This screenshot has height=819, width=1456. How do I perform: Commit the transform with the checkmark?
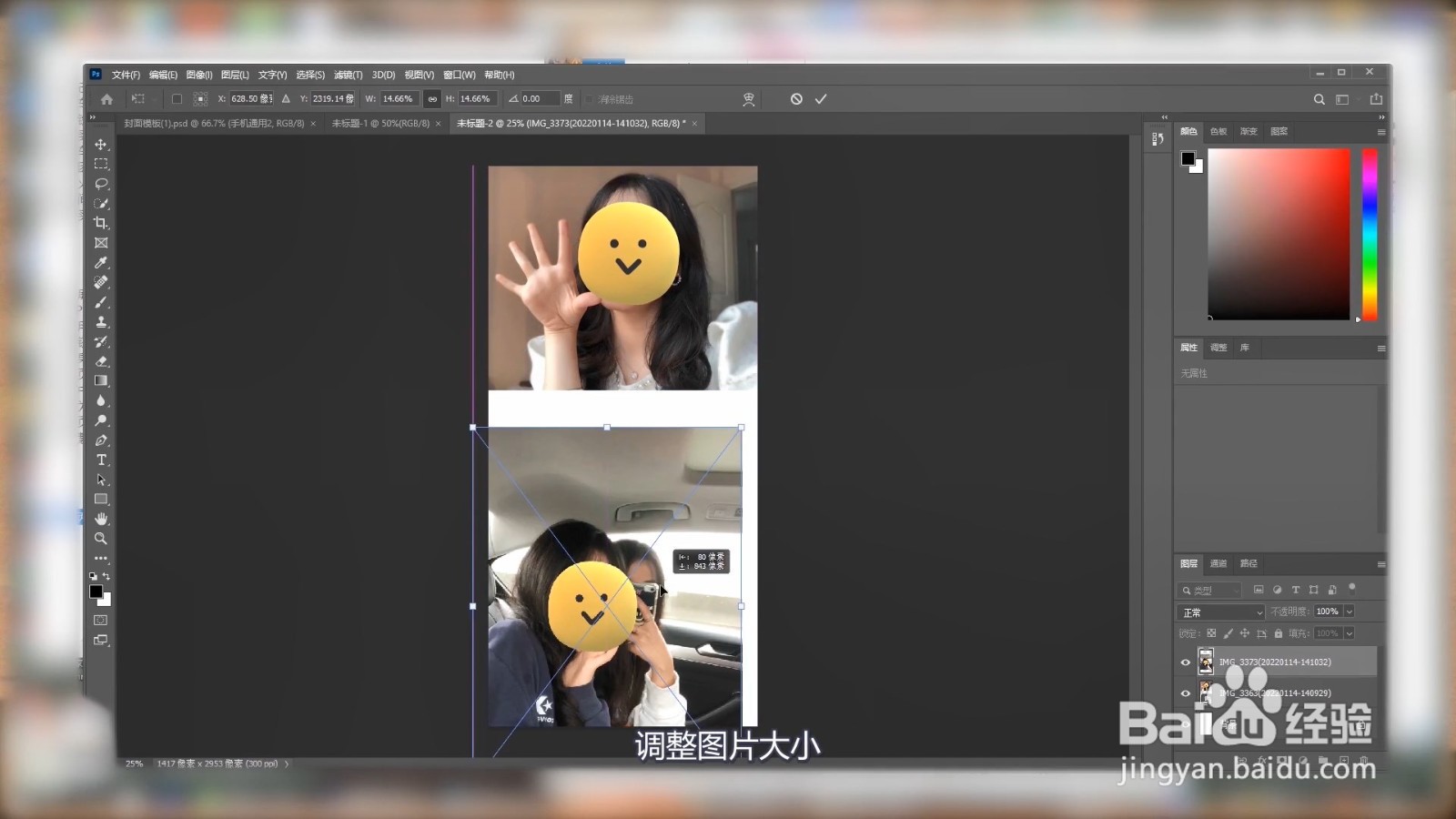click(x=821, y=99)
